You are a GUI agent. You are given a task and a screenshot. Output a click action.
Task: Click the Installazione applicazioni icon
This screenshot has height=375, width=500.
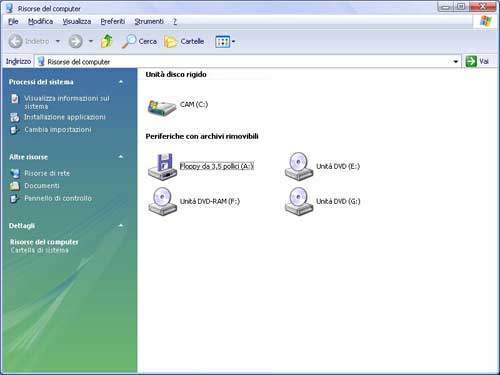15,117
